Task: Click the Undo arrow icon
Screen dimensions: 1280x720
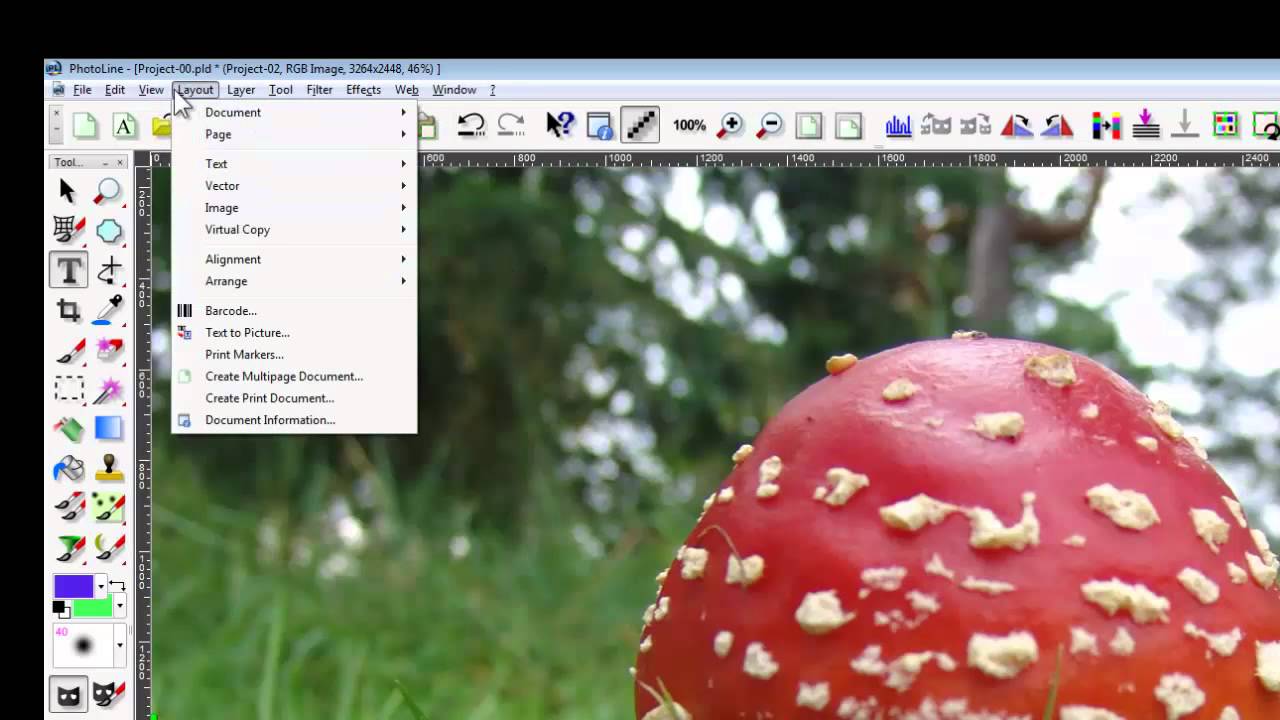Action: 471,125
